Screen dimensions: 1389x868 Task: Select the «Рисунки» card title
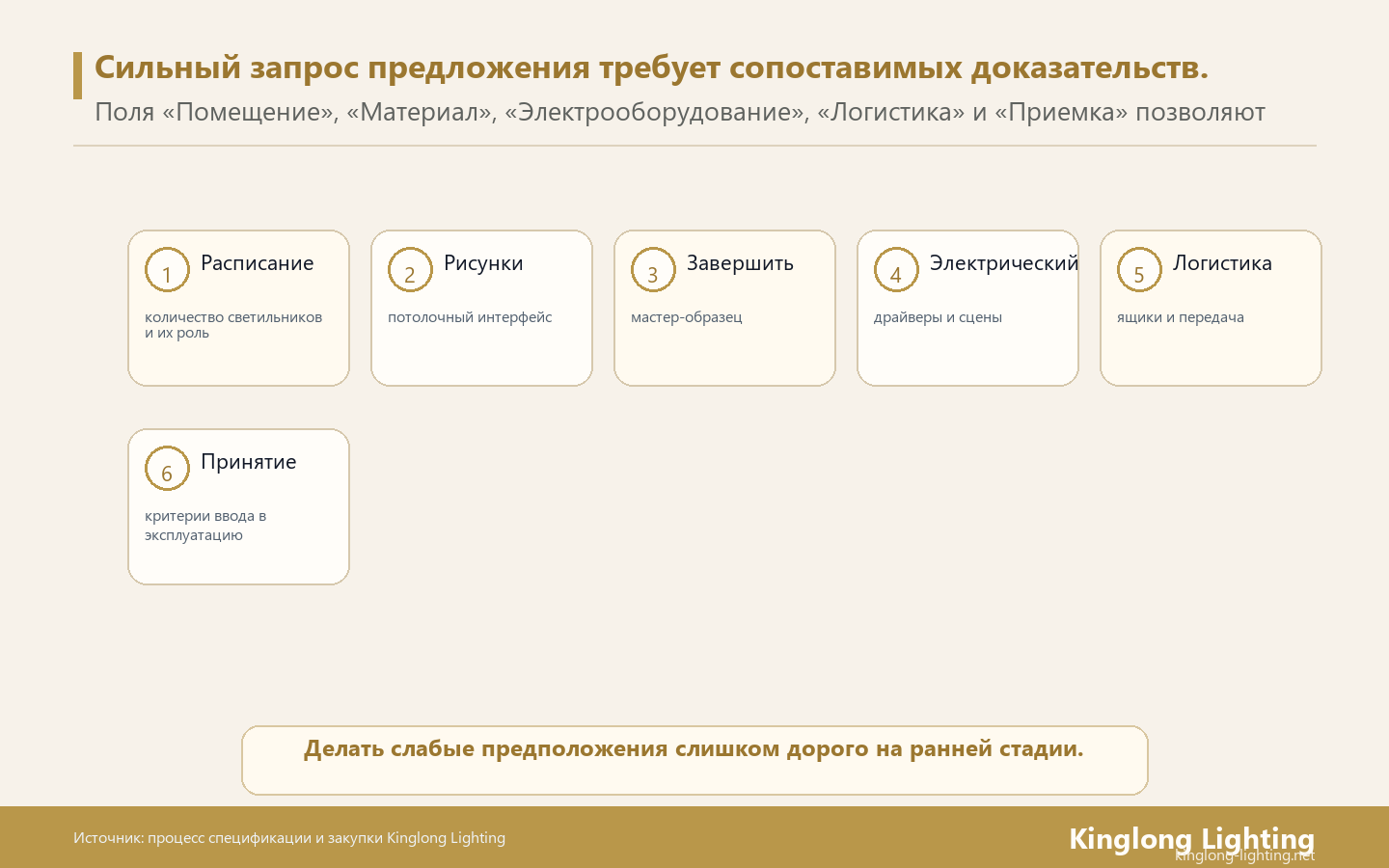click(x=483, y=263)
